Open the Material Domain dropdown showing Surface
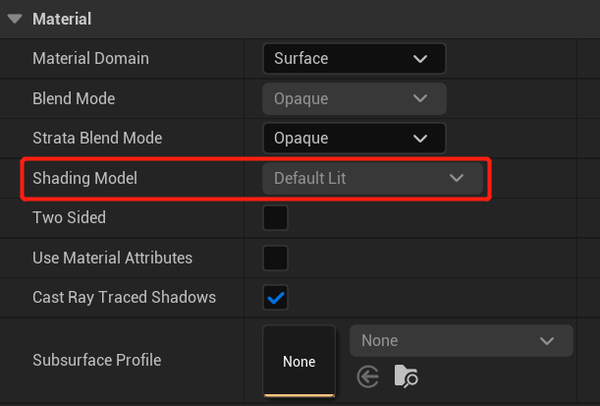The height and width of the screenshot is (406, 600). pos(353,59)
